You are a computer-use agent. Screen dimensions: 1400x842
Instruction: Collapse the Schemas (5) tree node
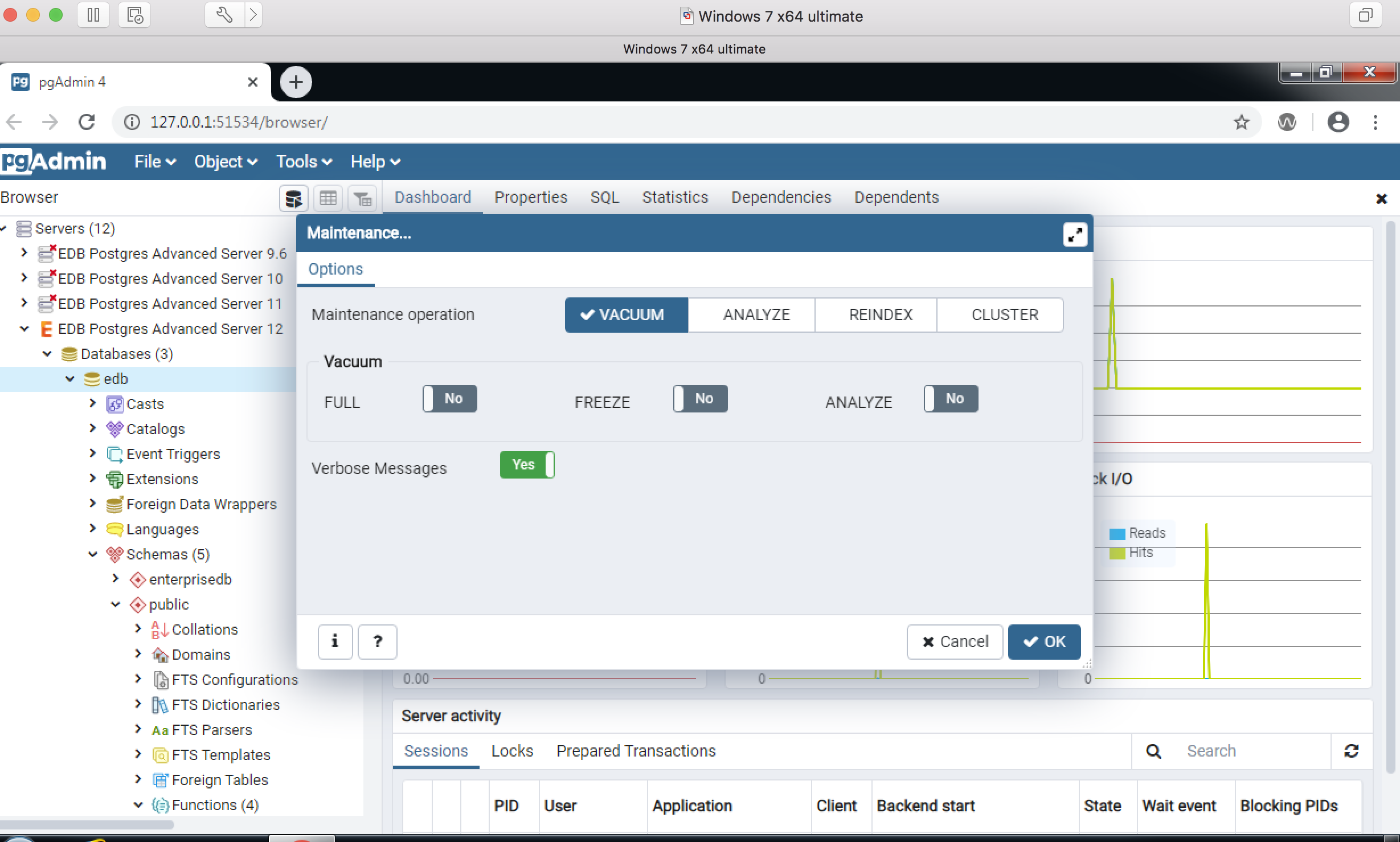tap(93, 554)
